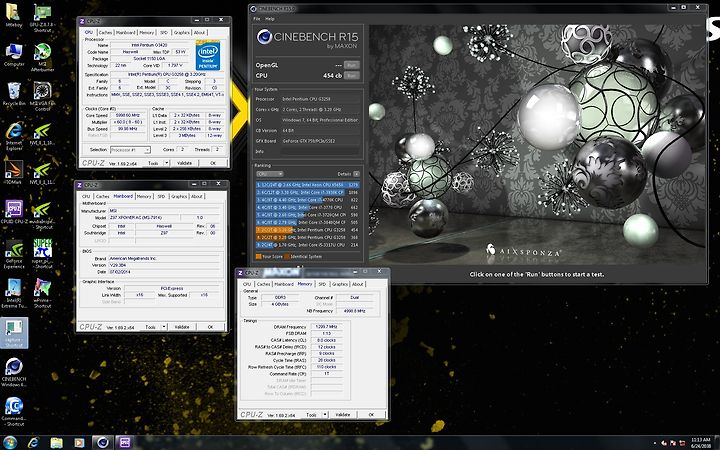Screen dimensions: 720x450
Task: Select the Core i5-3317U ranking row
Action: pos(308,245)
